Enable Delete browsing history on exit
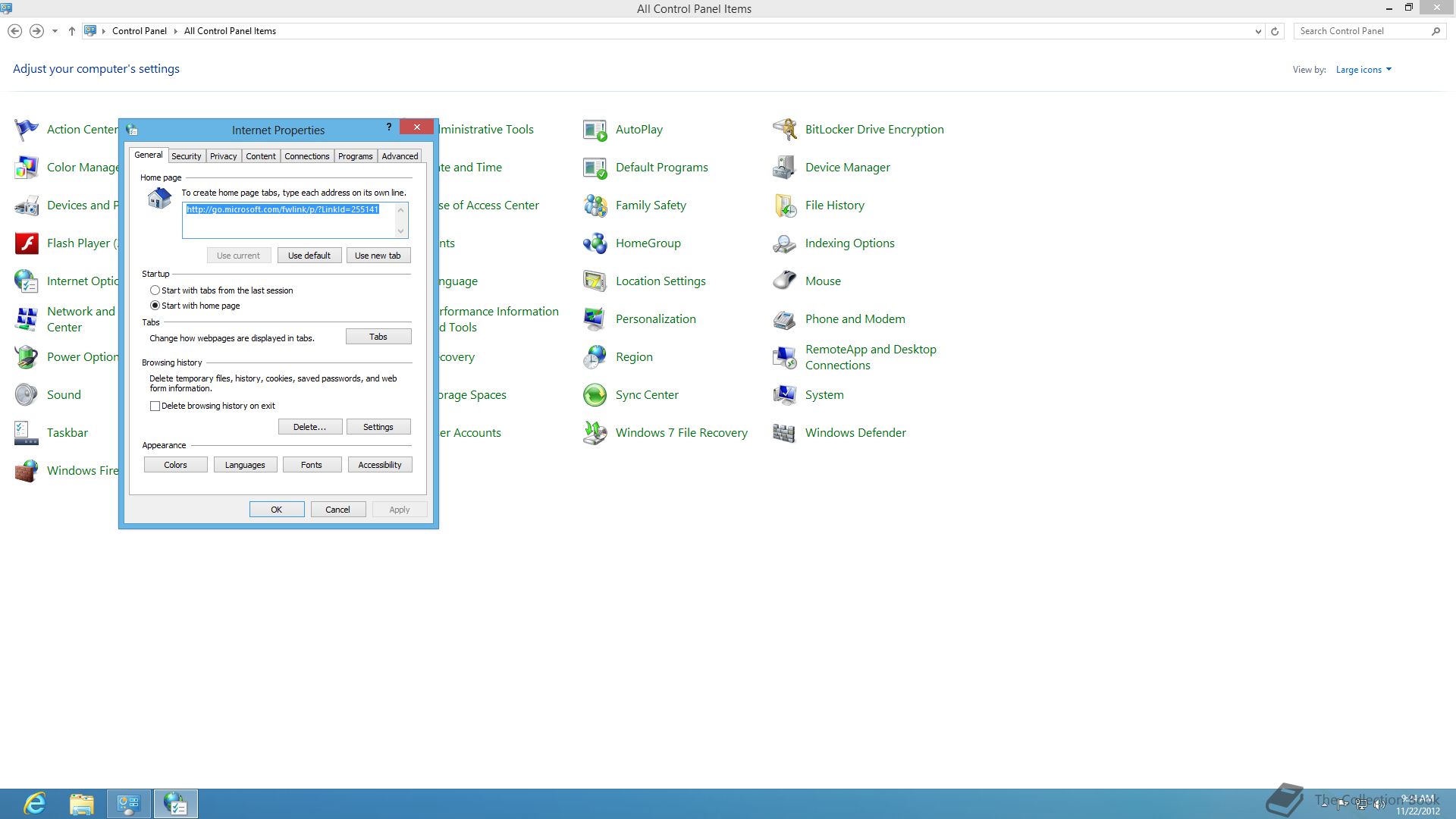1456x819 pixels. coord(155,406)
